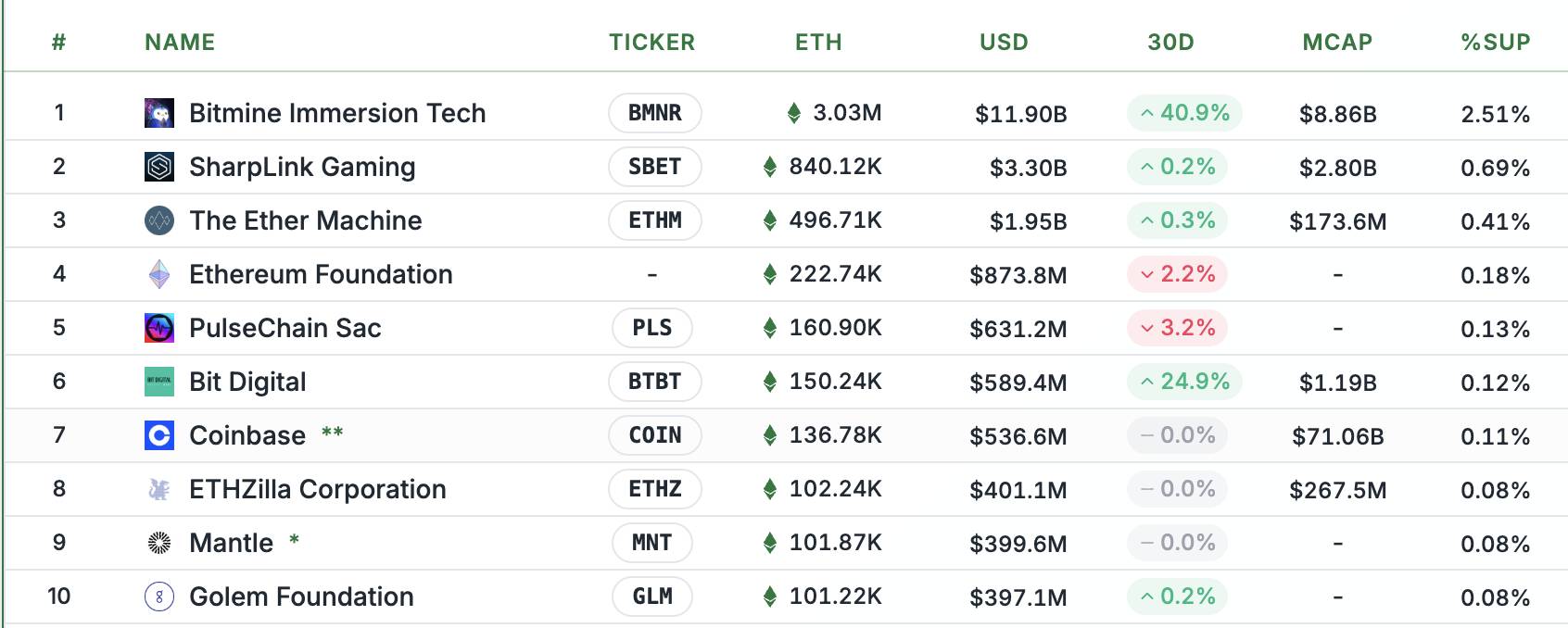Viewport: 1568px width, 628px height.
Task: Sort table by ETH column header
Action: 818,43
